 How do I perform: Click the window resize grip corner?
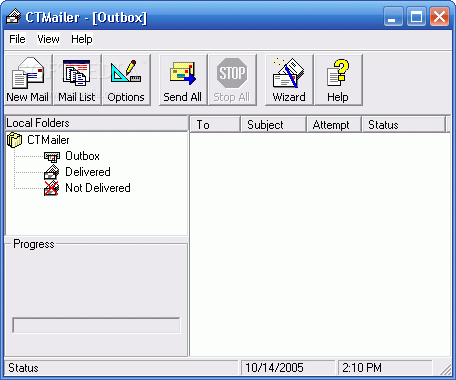(445, 369)
